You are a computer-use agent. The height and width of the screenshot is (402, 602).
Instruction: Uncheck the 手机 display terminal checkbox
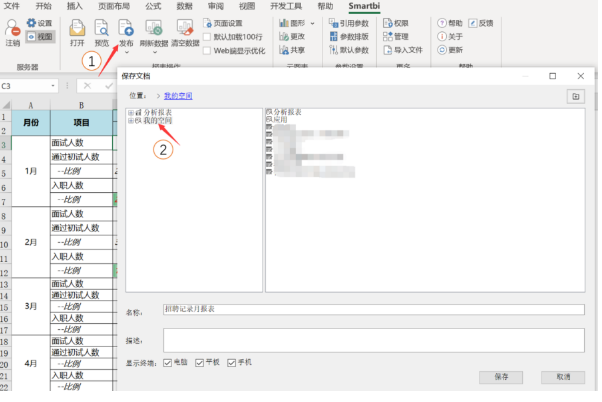[231, 363]
